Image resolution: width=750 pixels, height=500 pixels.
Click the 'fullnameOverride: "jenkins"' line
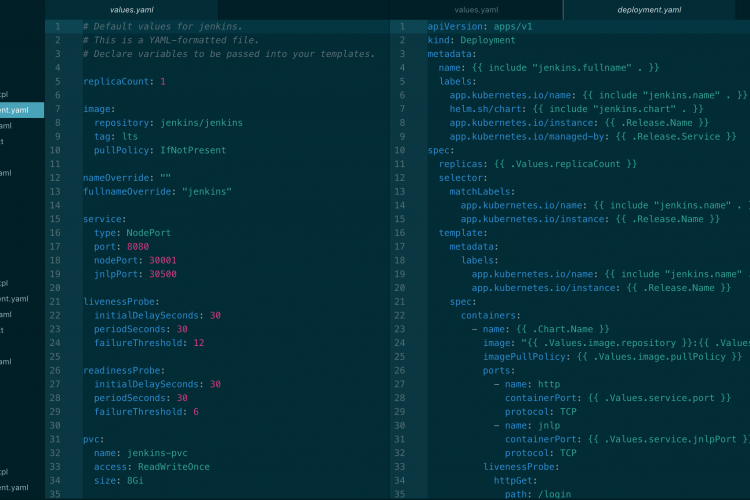click(x=157, y=191)
